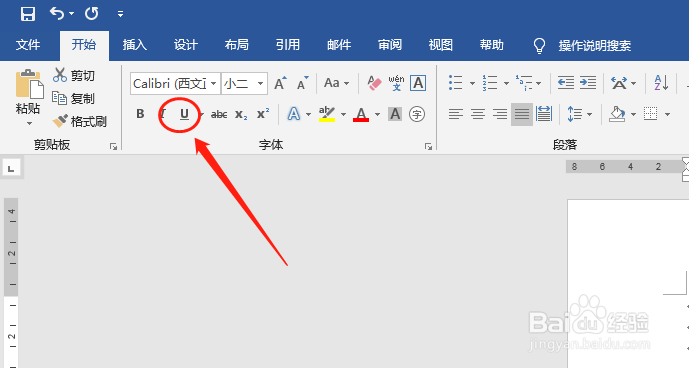Click the increase indent icon
This screenshot has width=689, height=368.
587,83
